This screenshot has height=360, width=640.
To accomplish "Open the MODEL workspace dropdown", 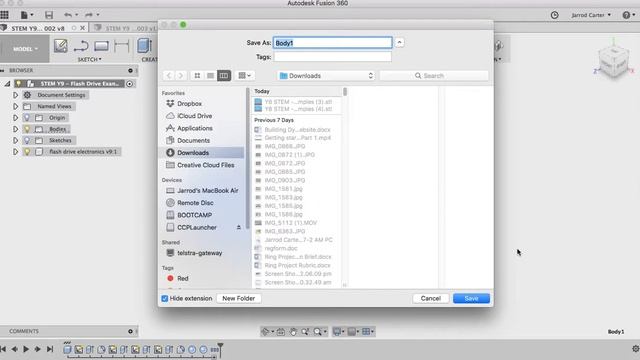I will [x=25, y=49].
